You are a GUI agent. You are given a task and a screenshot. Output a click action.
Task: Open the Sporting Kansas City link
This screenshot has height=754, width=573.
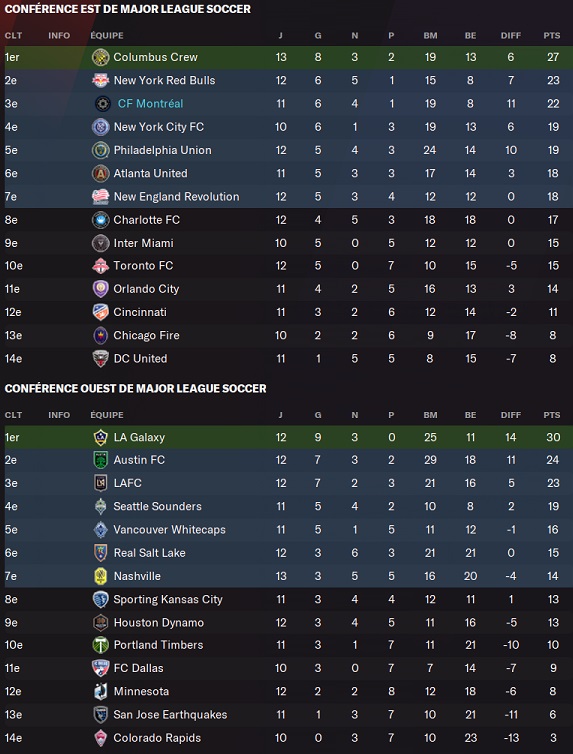pyautogui.click(x=168, y=600)
